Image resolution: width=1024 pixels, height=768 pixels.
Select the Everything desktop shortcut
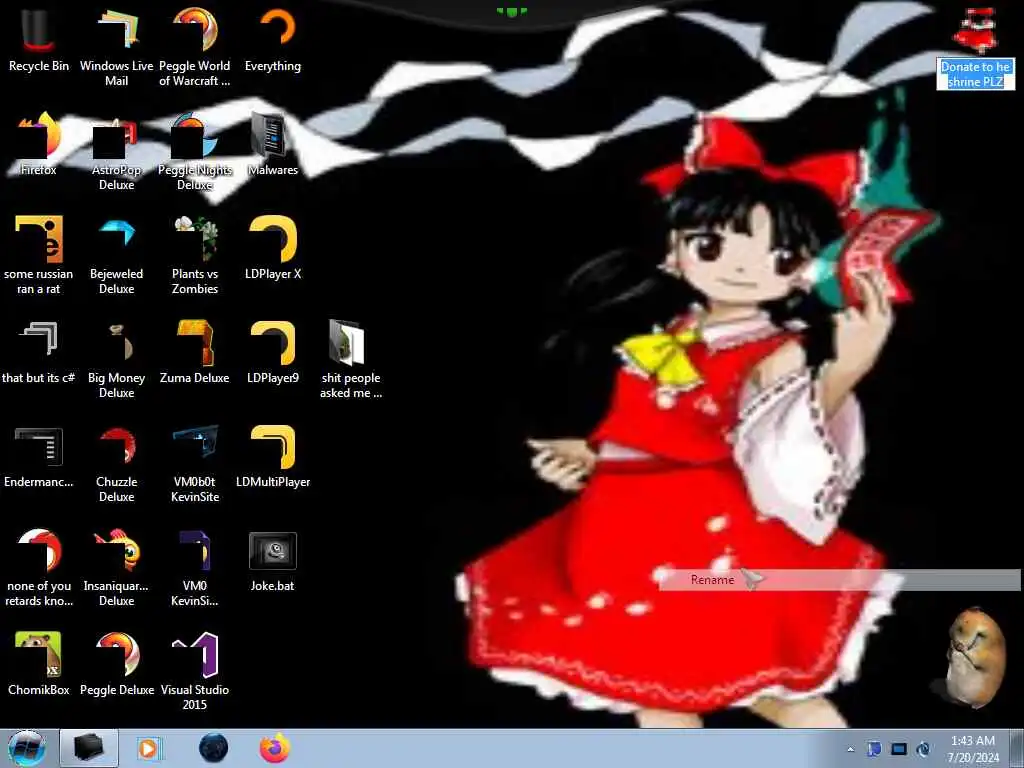tap(273, 40)
